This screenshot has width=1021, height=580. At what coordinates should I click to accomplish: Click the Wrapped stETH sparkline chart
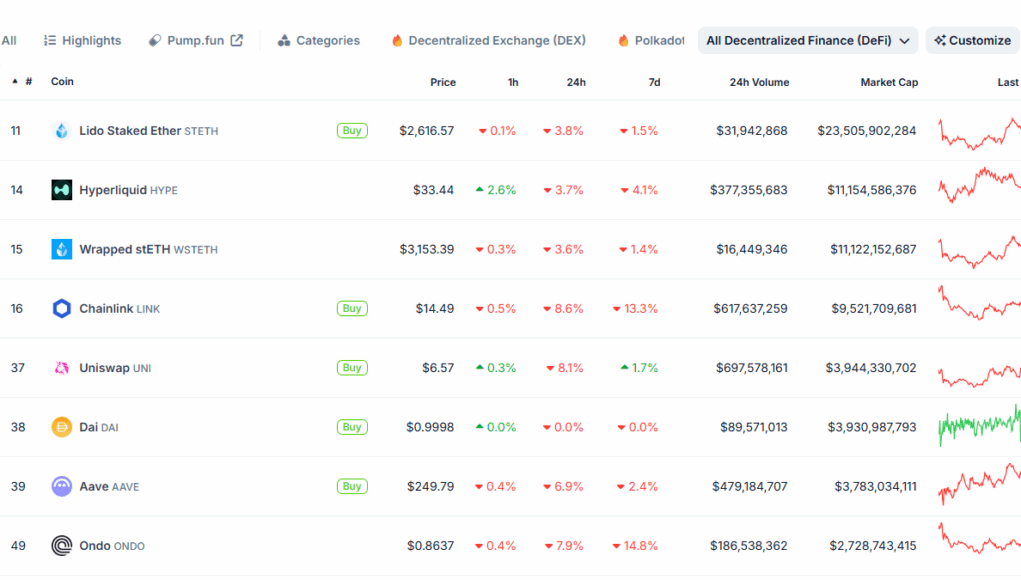(x=979, y=252)
